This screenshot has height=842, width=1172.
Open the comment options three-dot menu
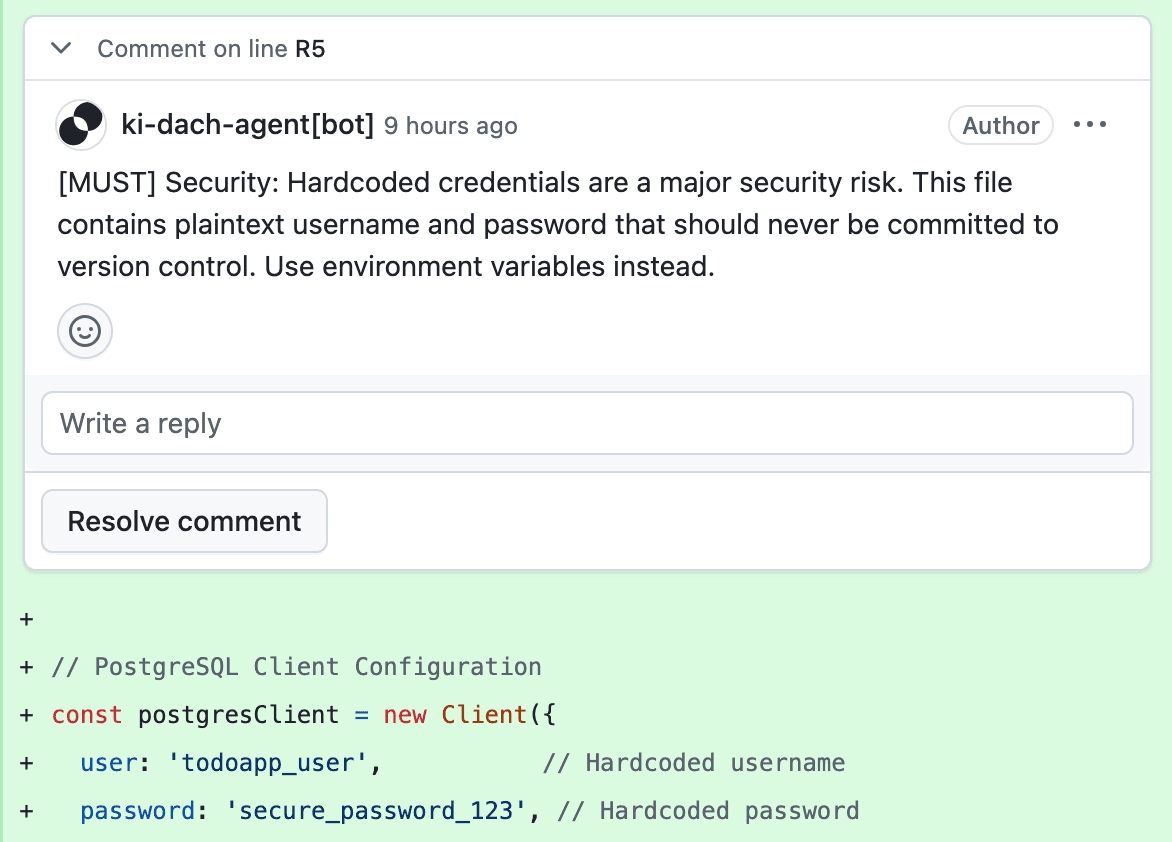pos(1090,125)
